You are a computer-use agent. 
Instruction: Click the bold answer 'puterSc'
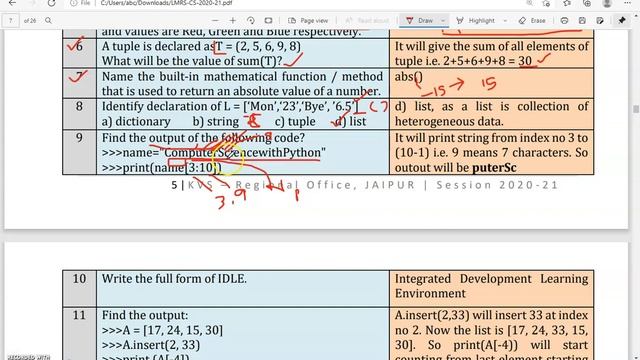pyautogui.click(x=494, y=168)
